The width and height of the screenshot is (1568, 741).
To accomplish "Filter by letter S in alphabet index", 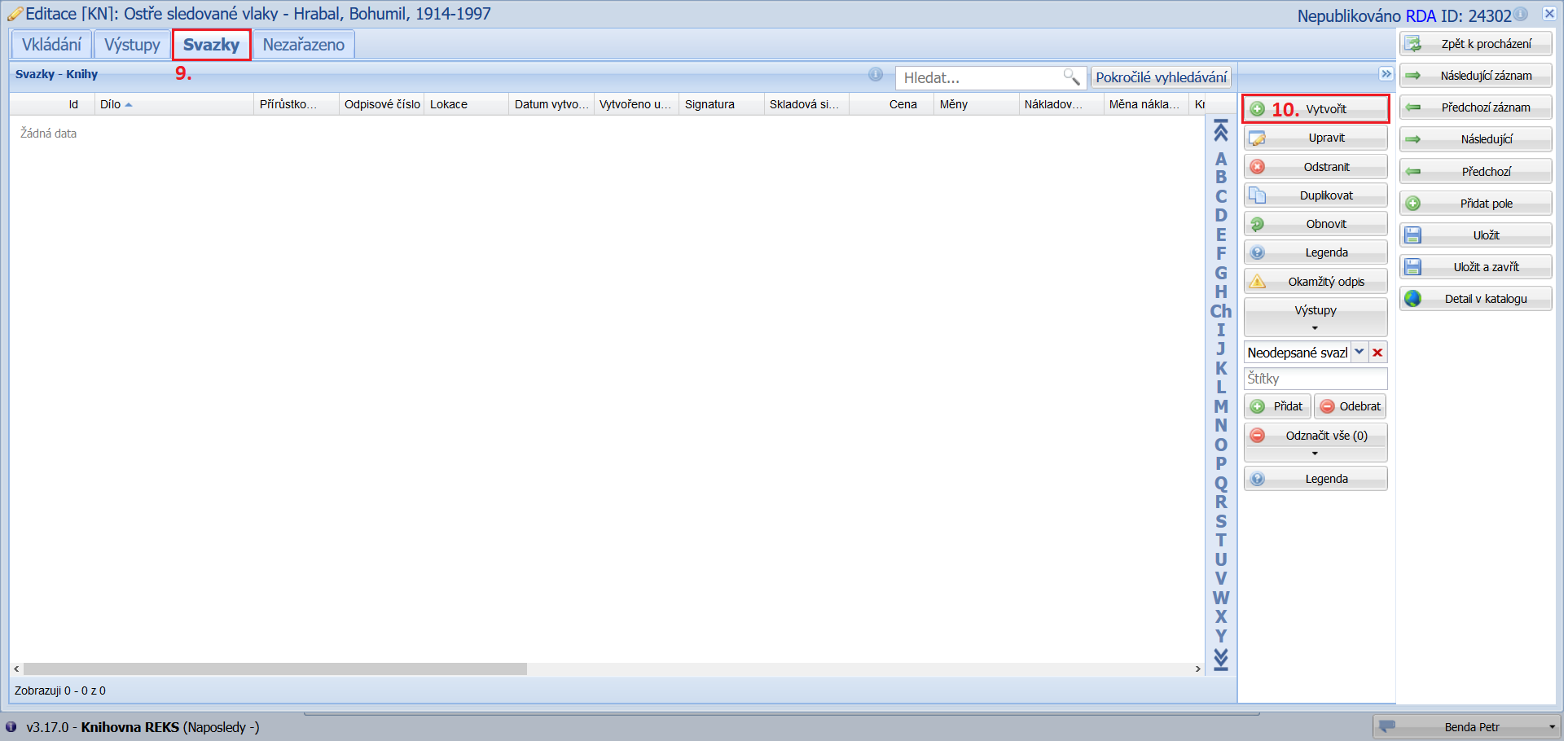I will click(x=1221, y=521).
